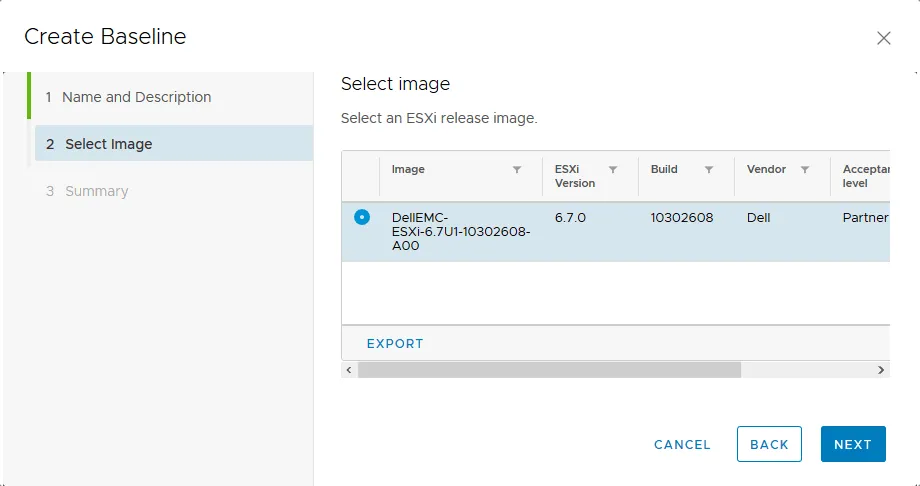
Task: Click the Image column filter icon
Action: pos(517,170)
